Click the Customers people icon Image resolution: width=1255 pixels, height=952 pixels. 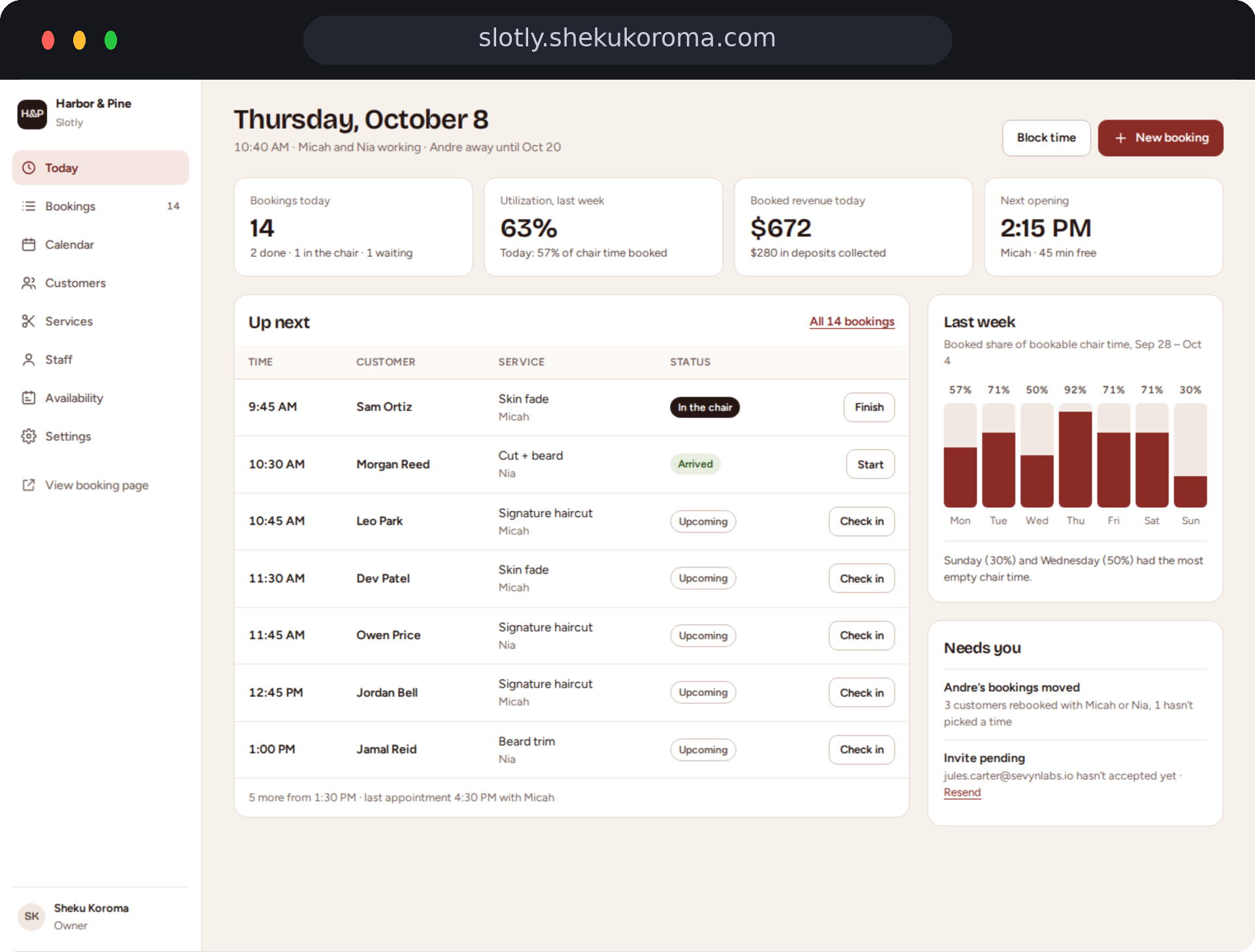point(29,283)
